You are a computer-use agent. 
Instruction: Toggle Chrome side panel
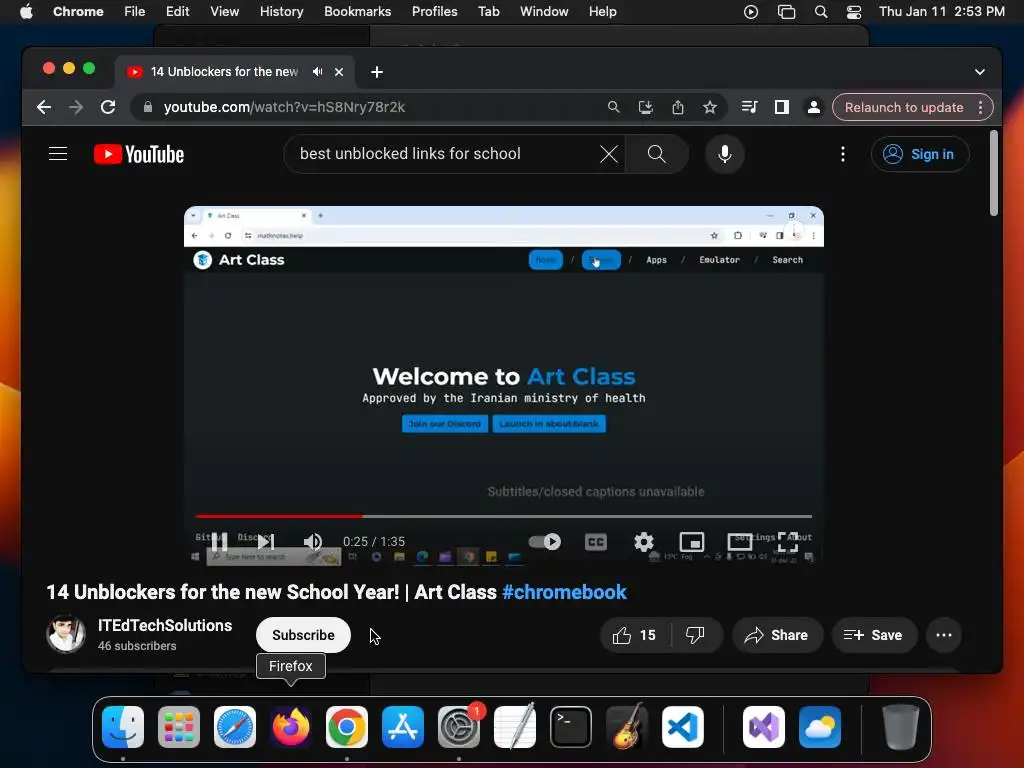782,107
